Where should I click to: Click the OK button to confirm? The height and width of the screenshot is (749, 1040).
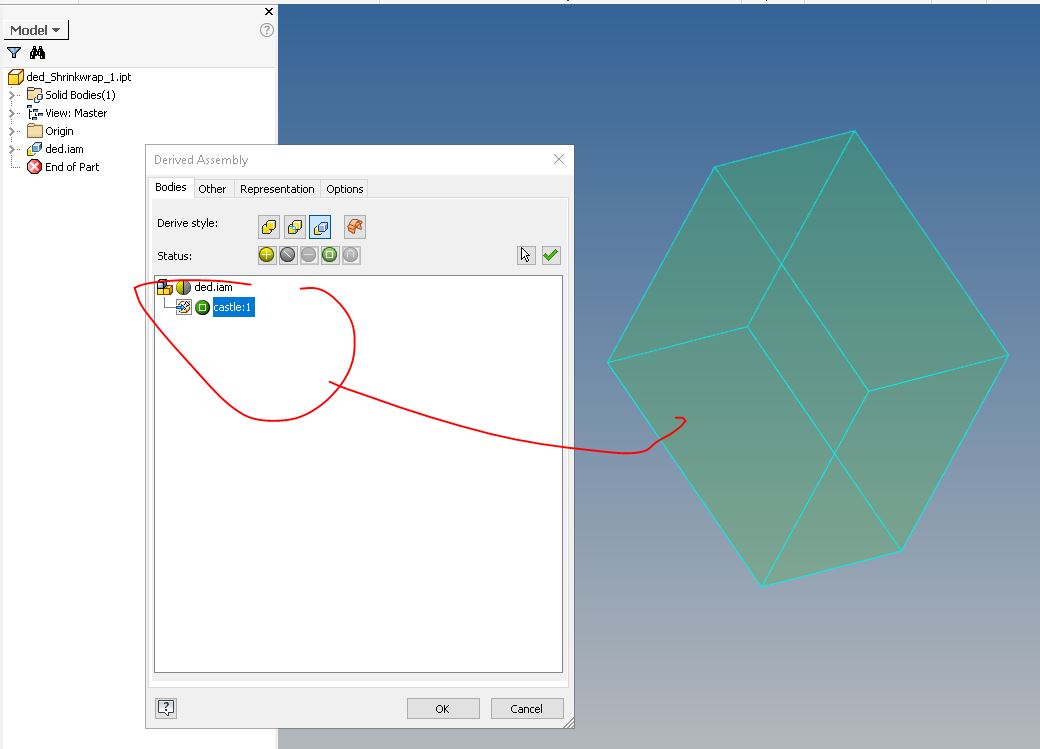442,708
